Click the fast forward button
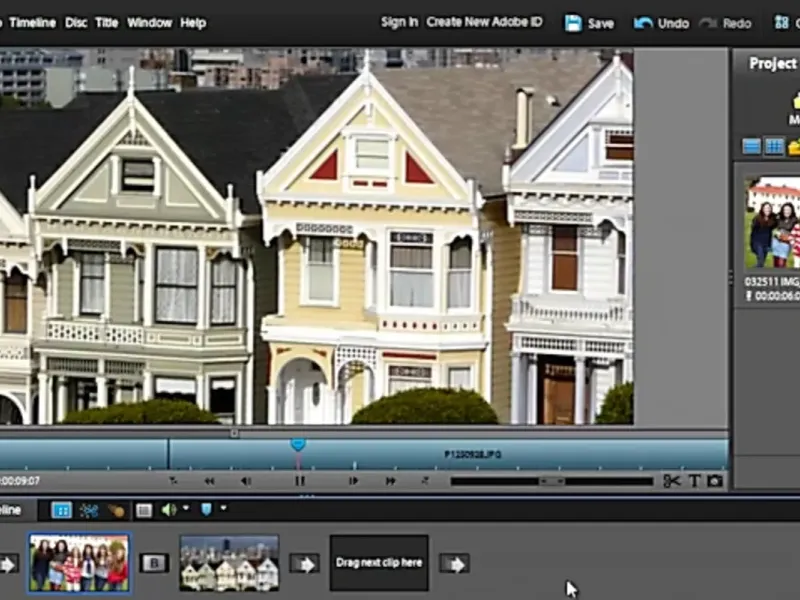The width and height of the screenshot is (800, 600). pyautogui.click(x=390, y=481)
